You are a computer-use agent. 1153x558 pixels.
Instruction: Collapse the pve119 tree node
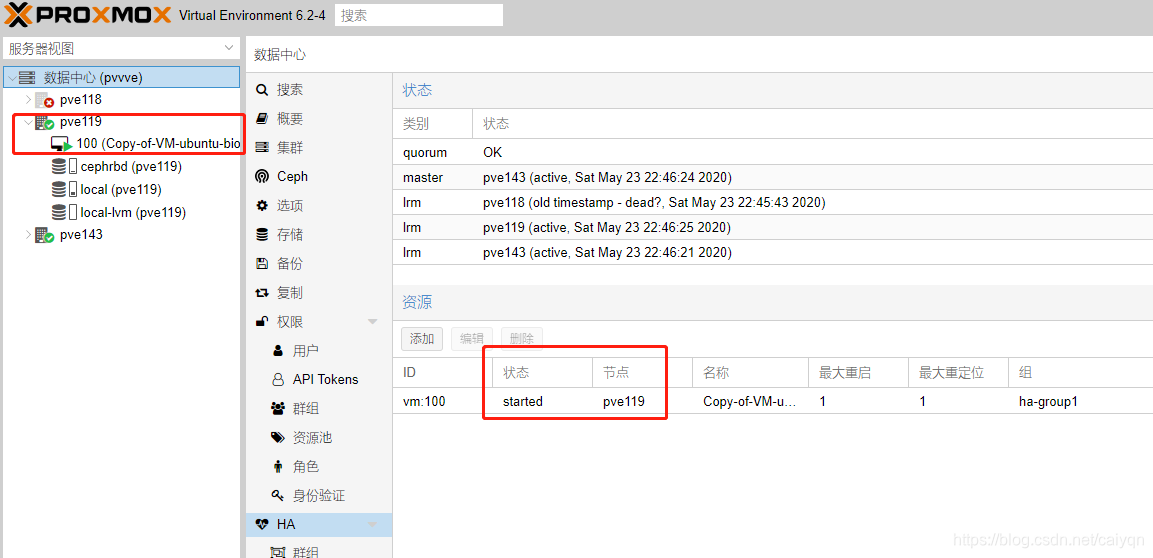[x=28, y=123]
